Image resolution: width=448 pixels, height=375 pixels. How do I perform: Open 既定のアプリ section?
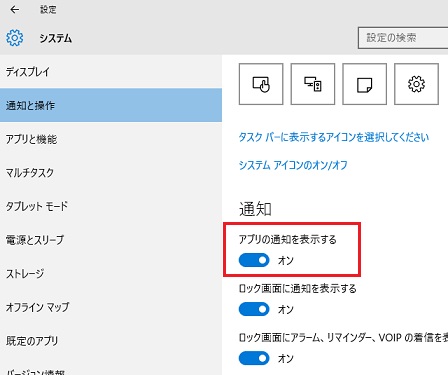[x=111, y=341]
